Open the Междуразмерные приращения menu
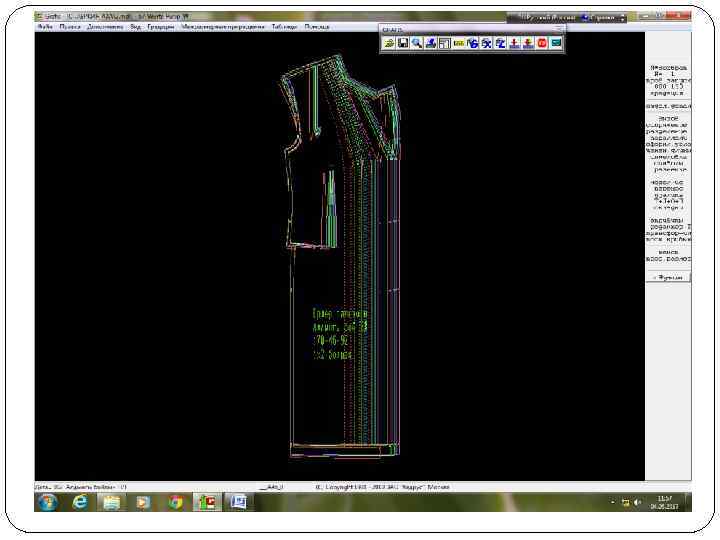The image size is (720, 540). (223, 27)
